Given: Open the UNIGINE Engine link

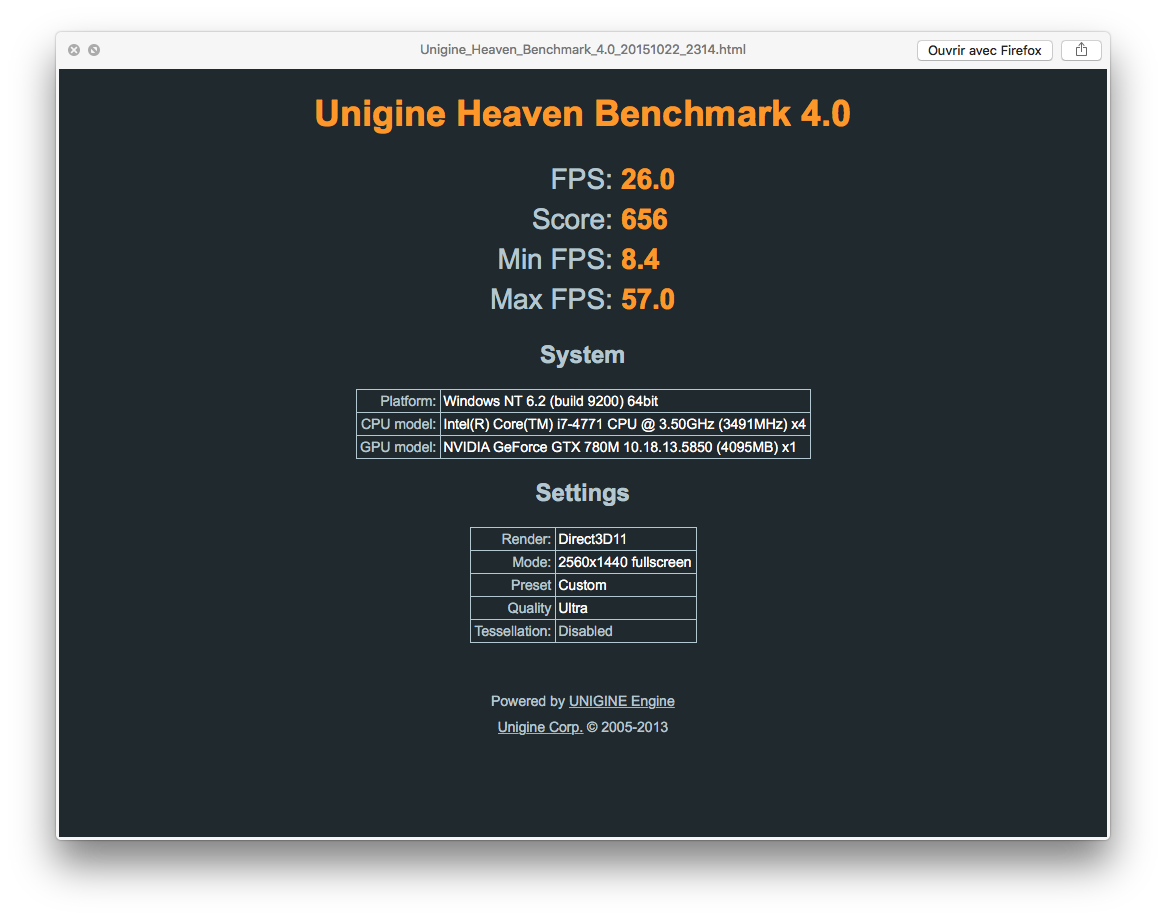Looking at the screenshot, I should point(621,701).
